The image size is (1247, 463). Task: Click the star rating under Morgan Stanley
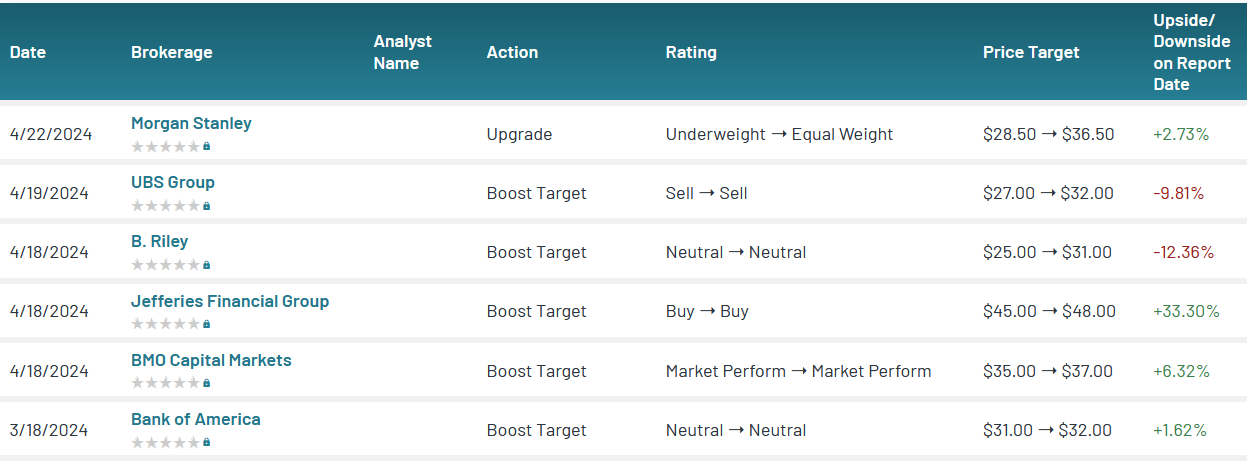165,146
